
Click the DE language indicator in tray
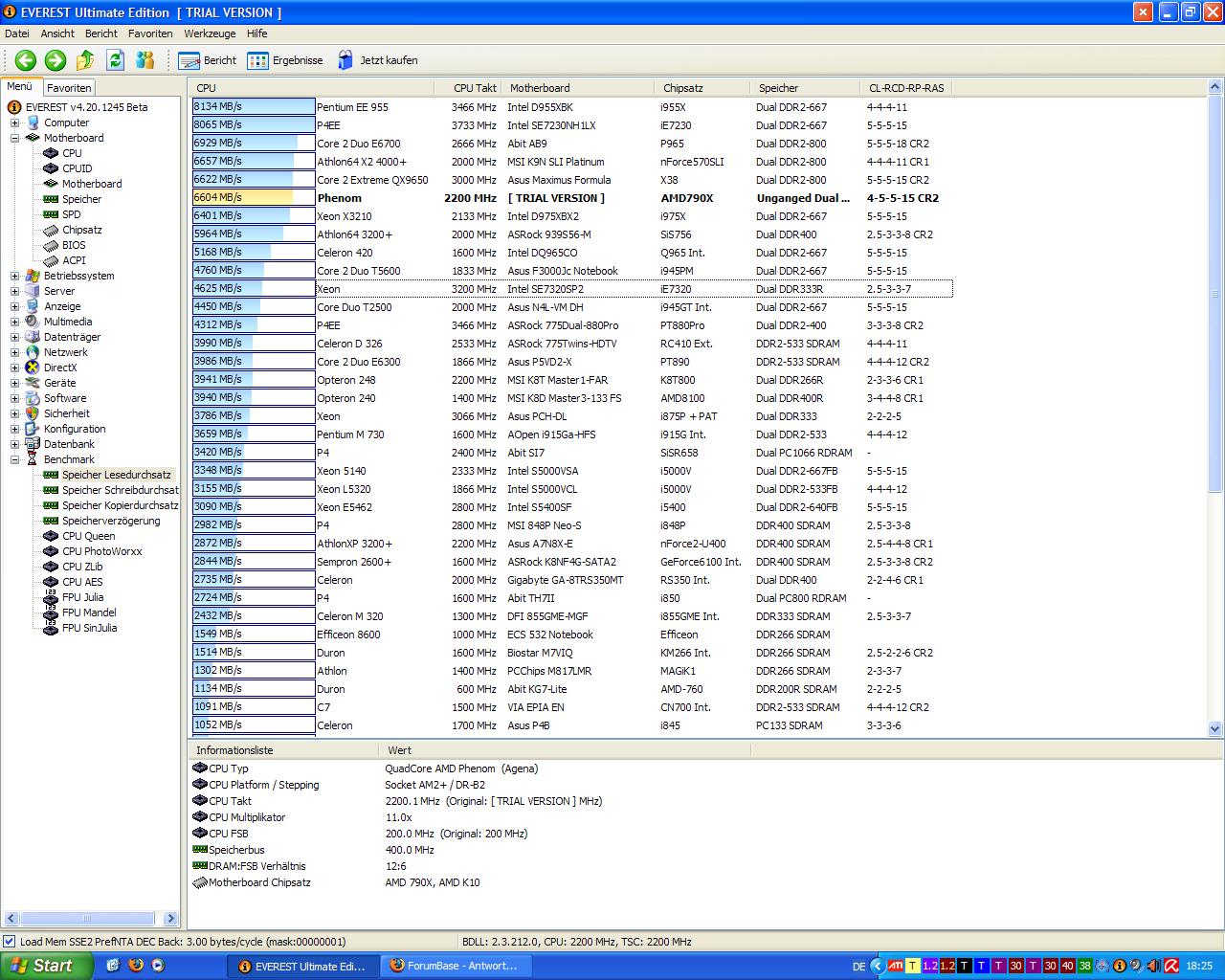tap(858, 967)
